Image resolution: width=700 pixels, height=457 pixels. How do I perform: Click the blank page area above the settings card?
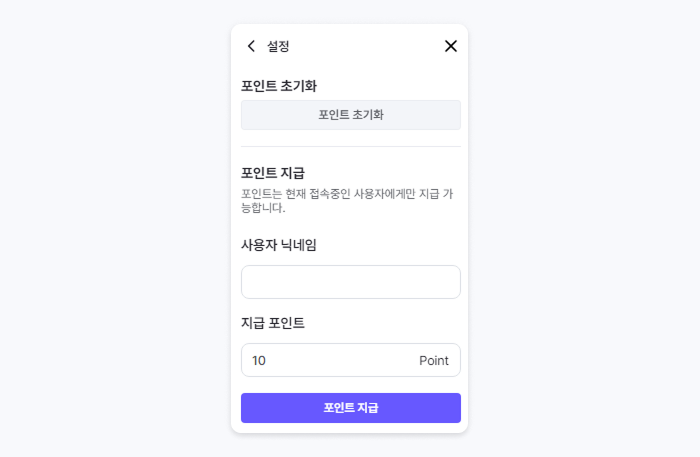coord(350,11)
